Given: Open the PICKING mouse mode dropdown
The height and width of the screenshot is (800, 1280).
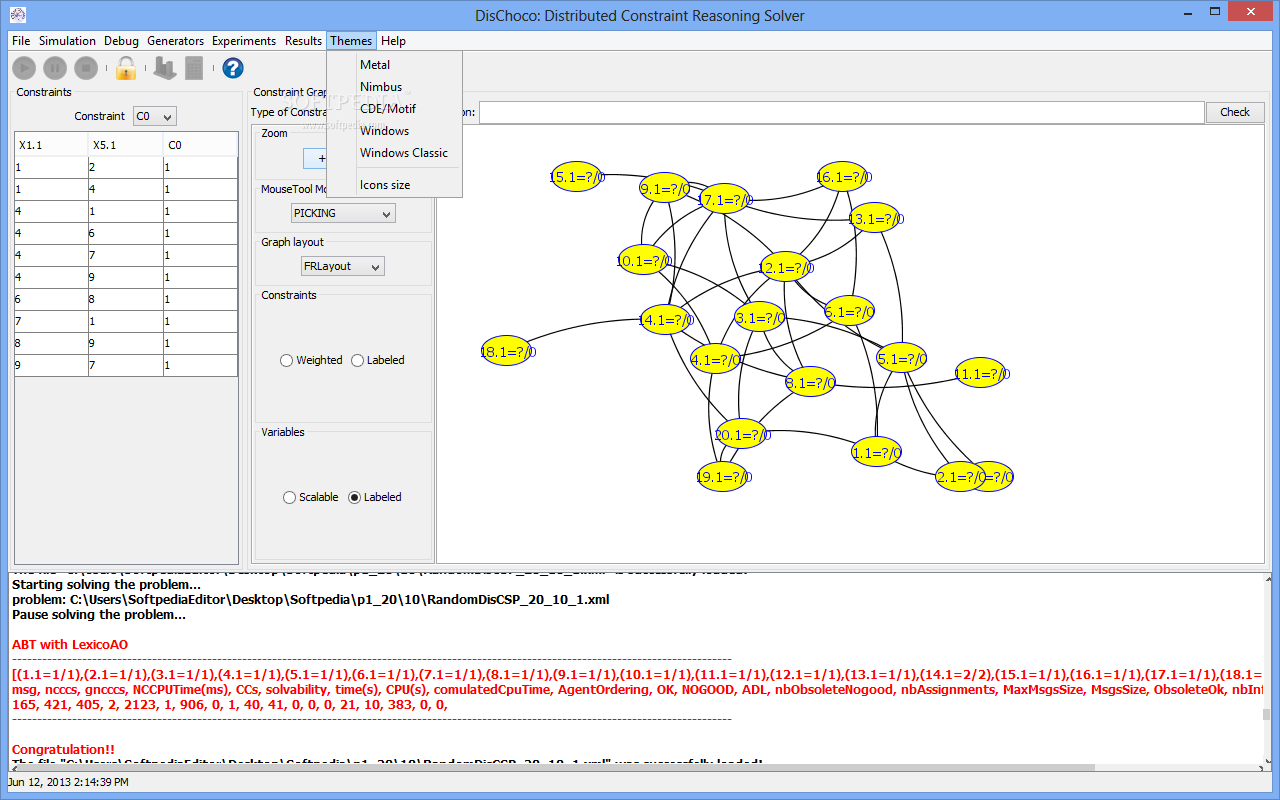Looking at the screenshot, I should point(343,213).
